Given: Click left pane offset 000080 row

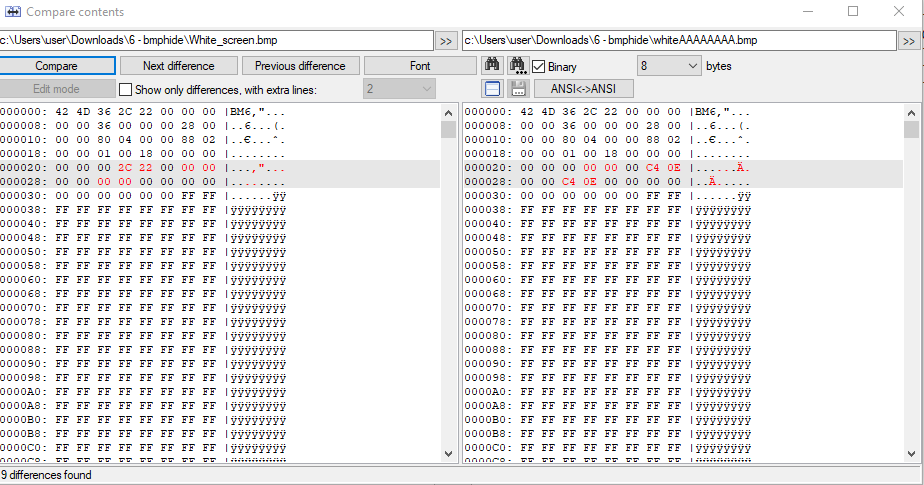Looking at the screenshot, I should pyautogui.click(x=220, y=336).
